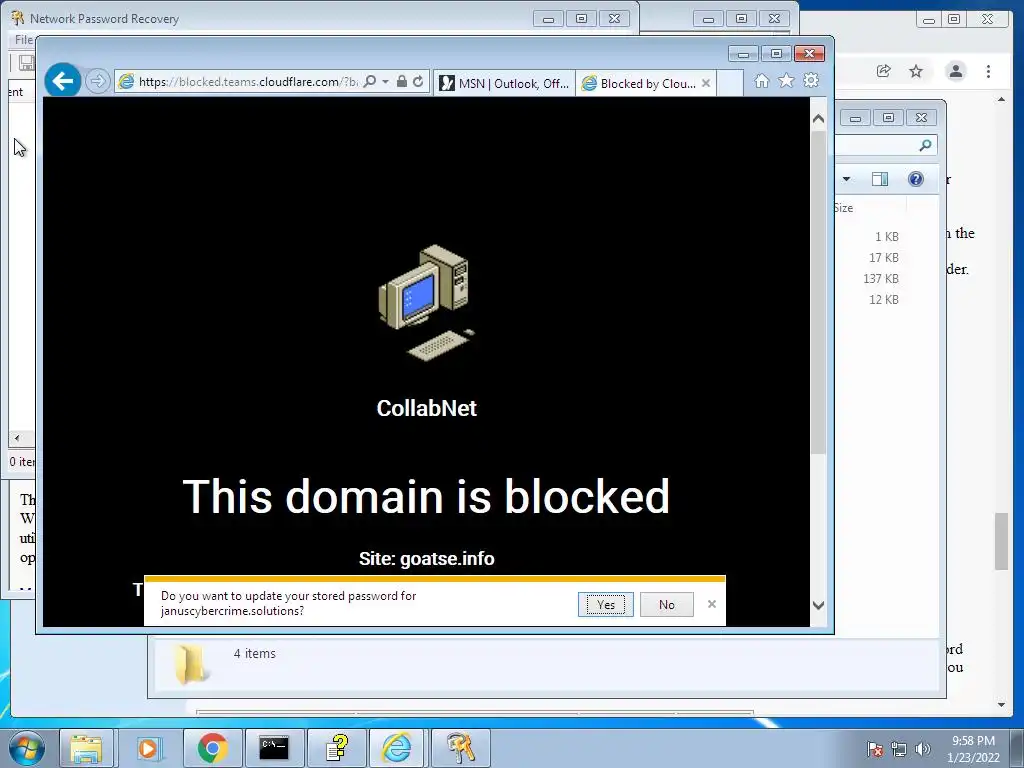Screen dimensions: 1024x768
Task: Click the search magnifier in the IE address bar
Action: point(370,82)
